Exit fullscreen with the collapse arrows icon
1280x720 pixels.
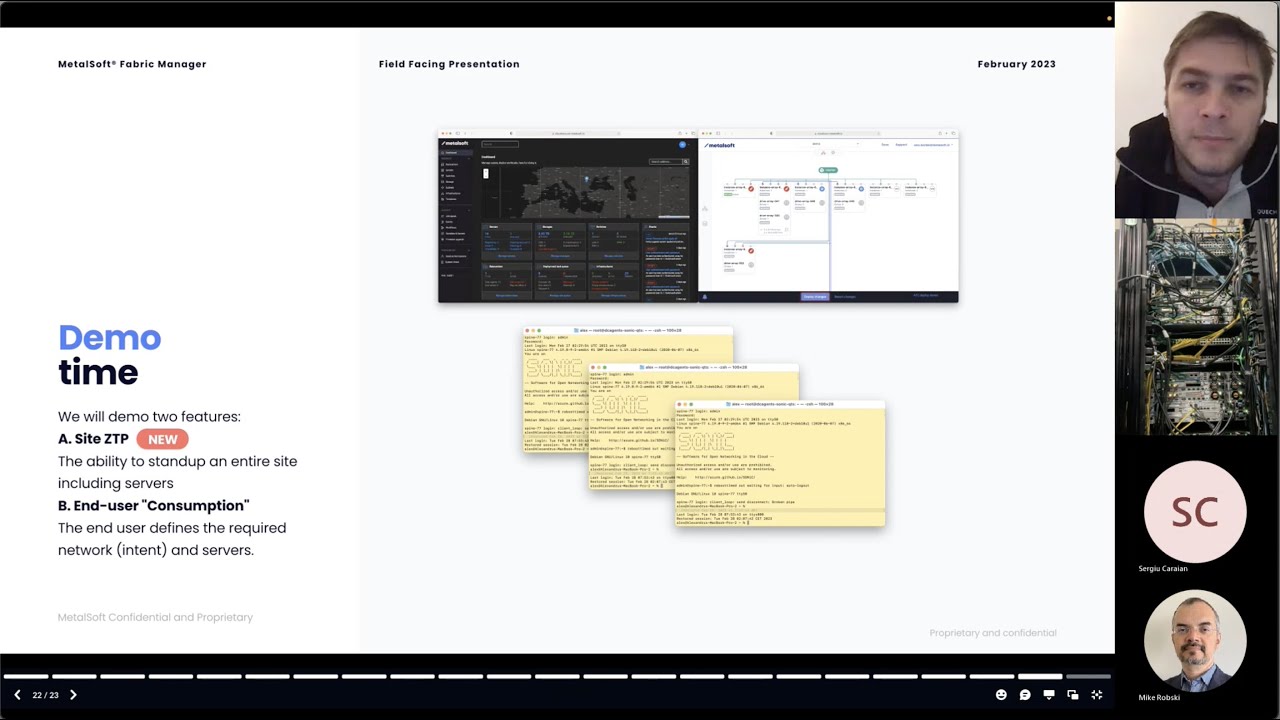coord(1097,695)
